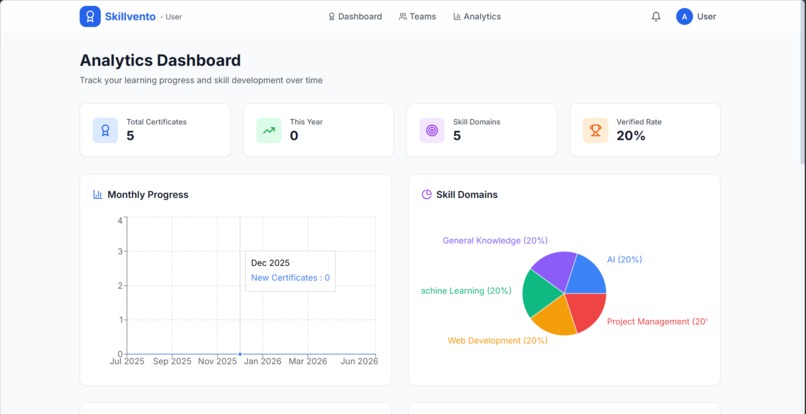The width and height of the screenshot is (806, 414).
Task: Click the 'Skill Domains' chart title
Action: 467,194
